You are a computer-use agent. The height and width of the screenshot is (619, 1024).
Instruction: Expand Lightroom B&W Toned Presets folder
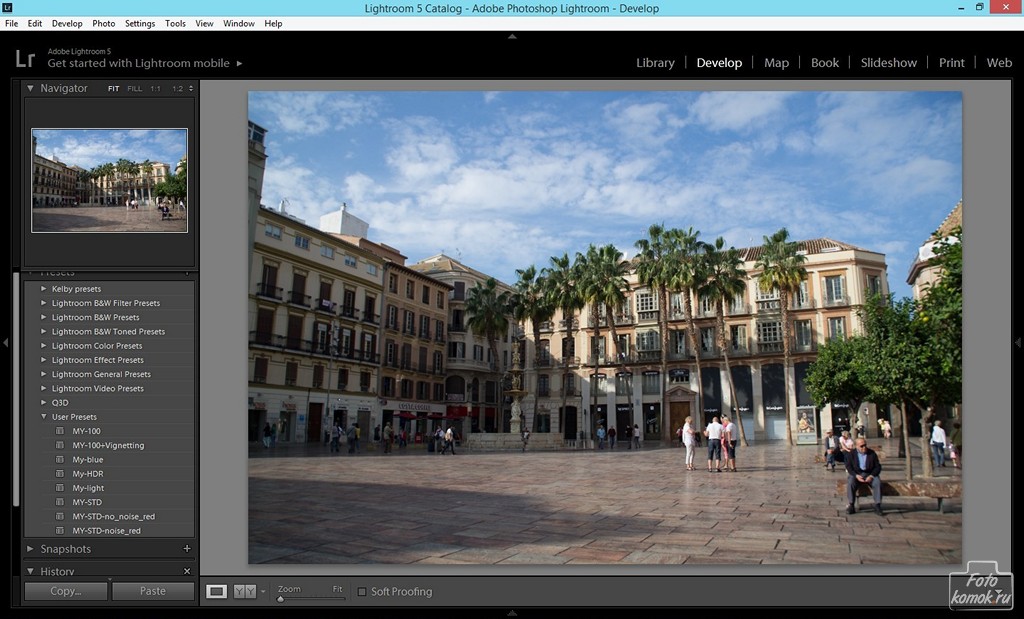tap(44, 331)
